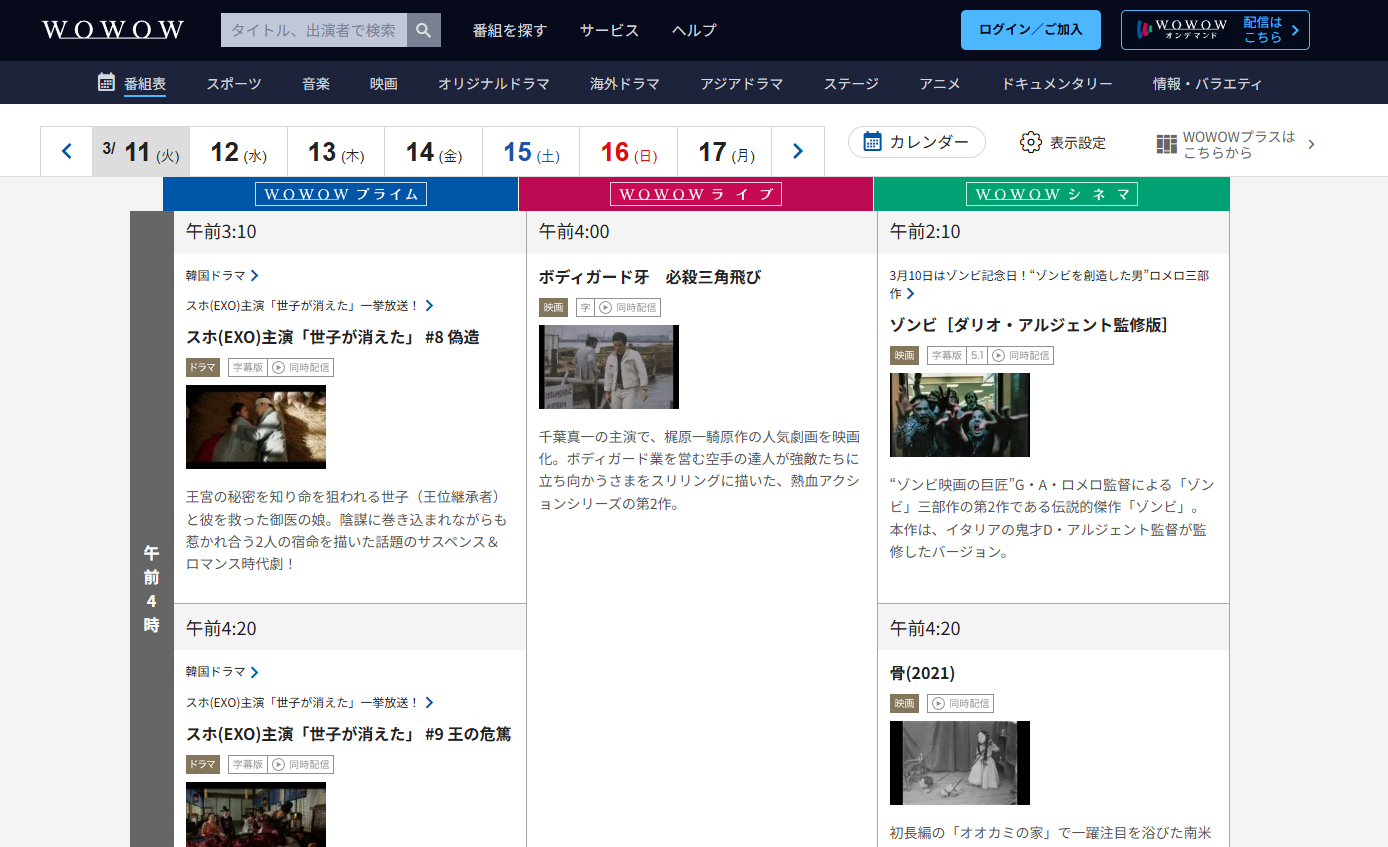Click the search magnifier icon

click(x=424, y=30)
